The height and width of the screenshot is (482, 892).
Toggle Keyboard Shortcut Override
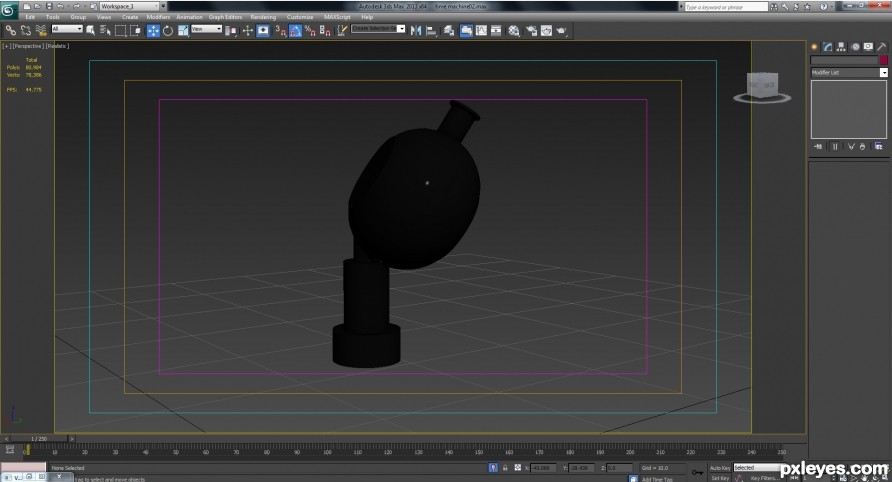(263, 31)
